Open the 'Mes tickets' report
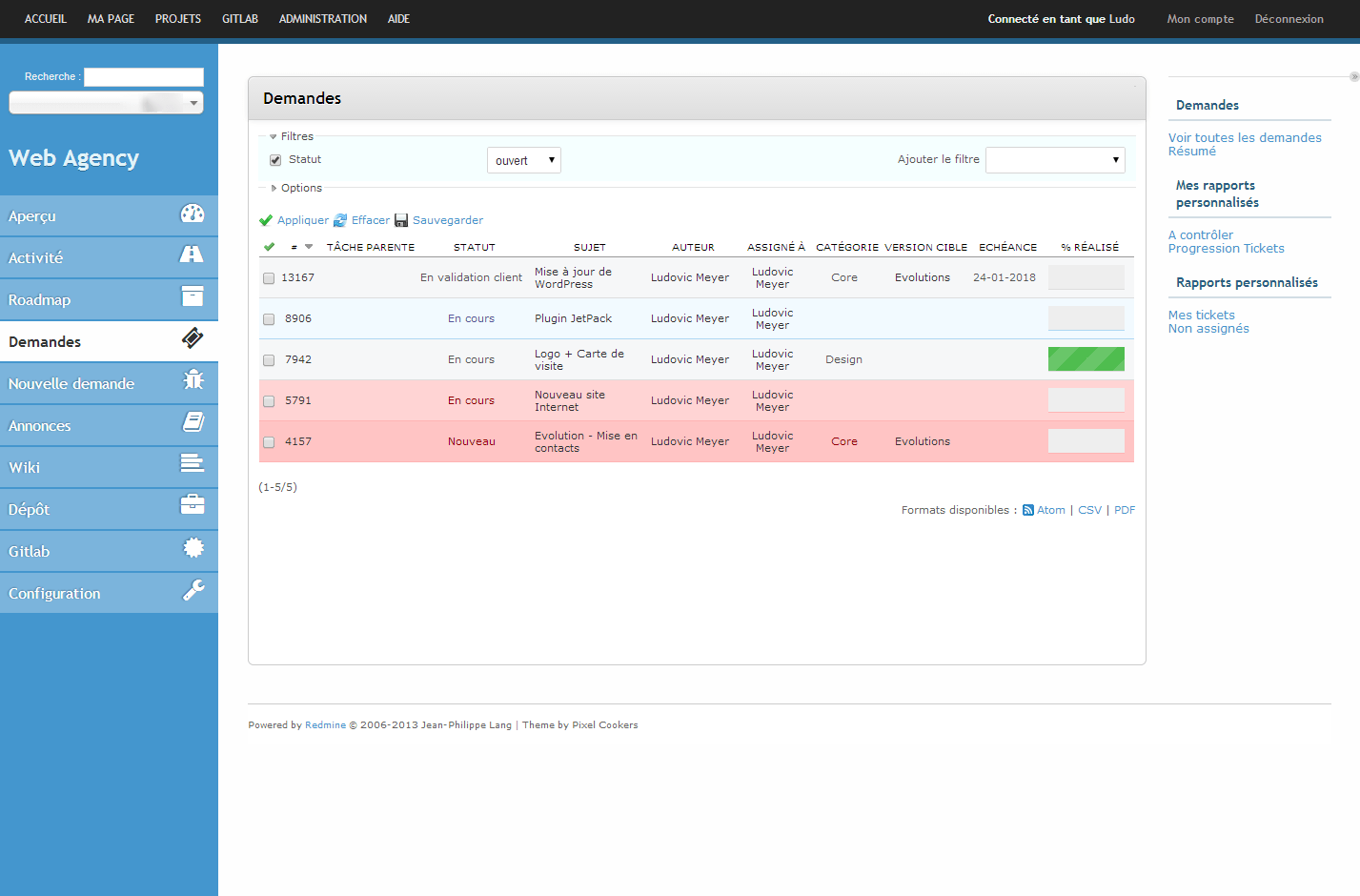This screenshot has height=896, width=1360. point(1202,316)
